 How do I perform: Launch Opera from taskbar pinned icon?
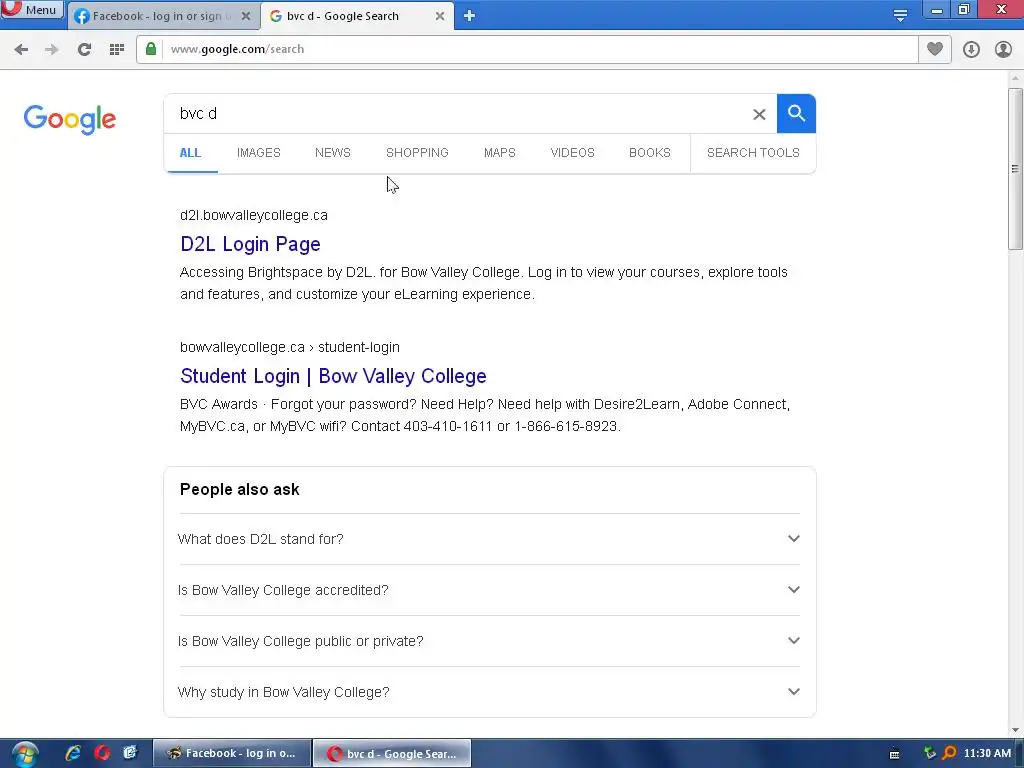(x=102, y=753)
